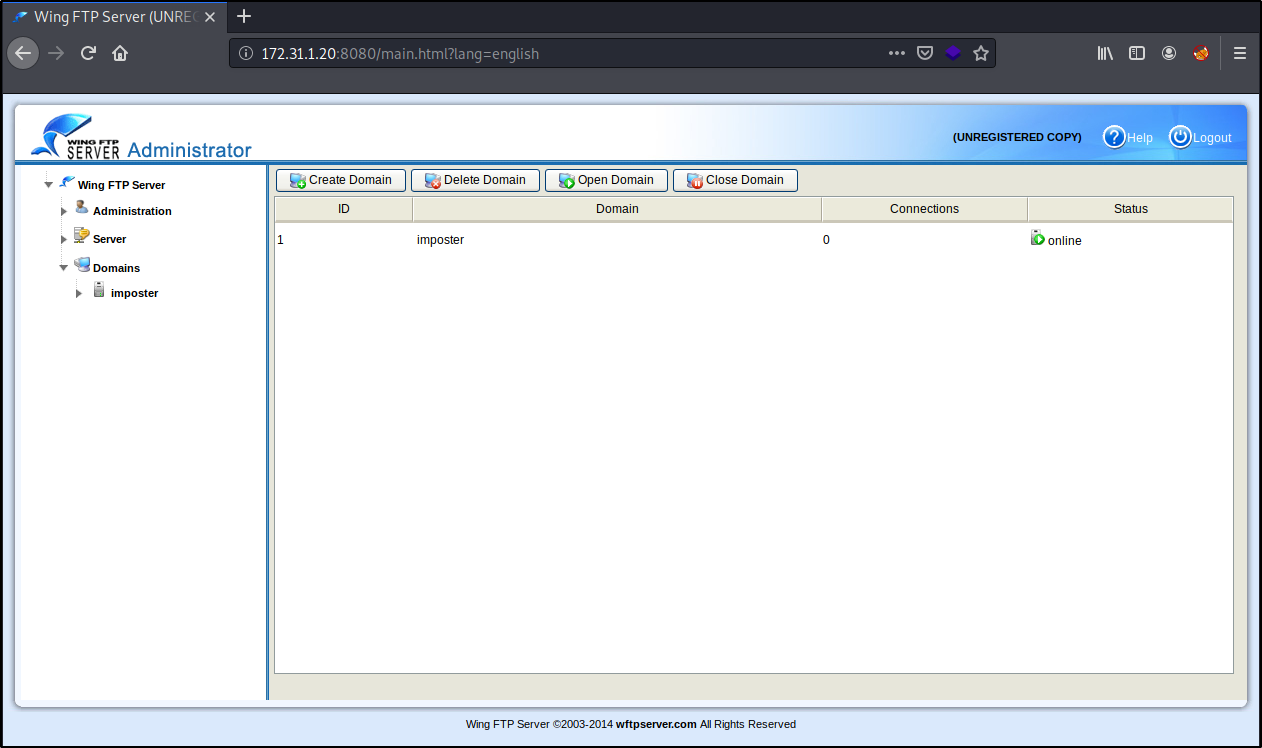Open Firefox Library icon

1105,53
